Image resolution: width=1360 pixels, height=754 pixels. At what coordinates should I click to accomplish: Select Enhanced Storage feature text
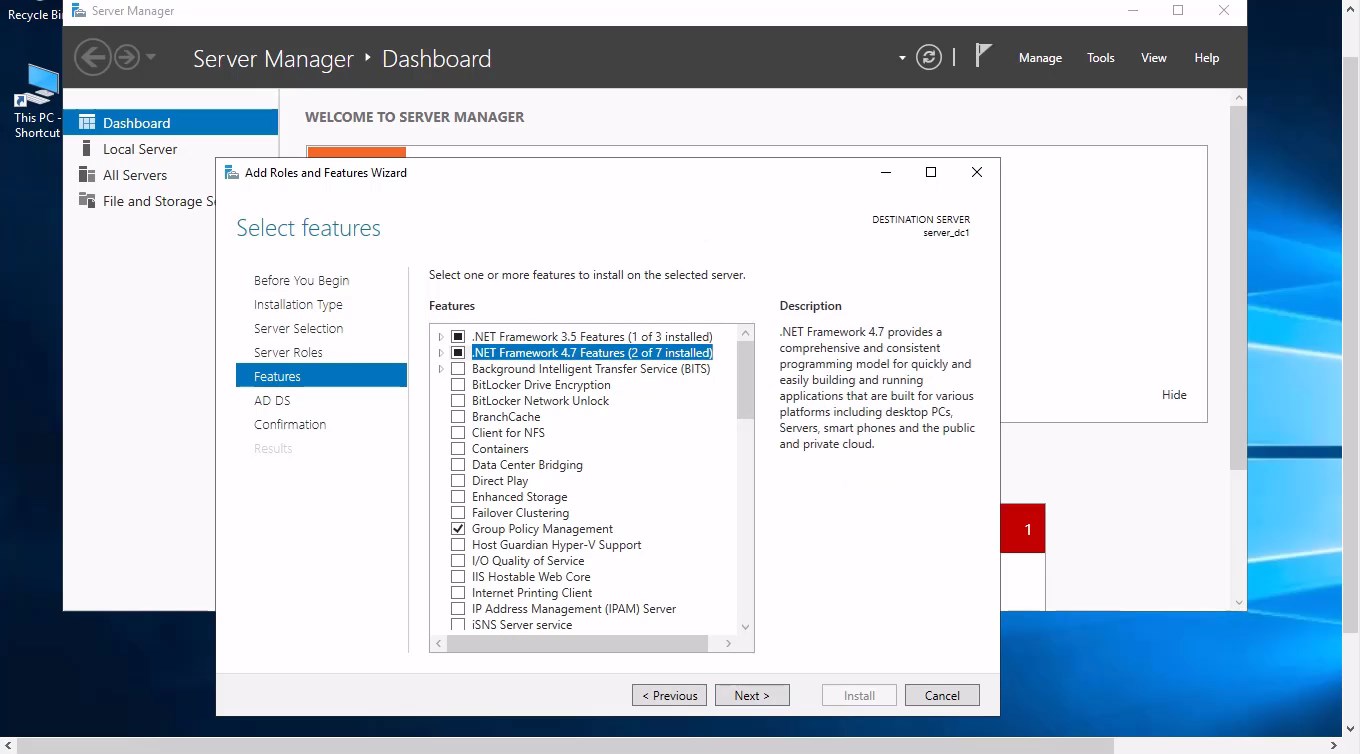(x=519, y=497)
